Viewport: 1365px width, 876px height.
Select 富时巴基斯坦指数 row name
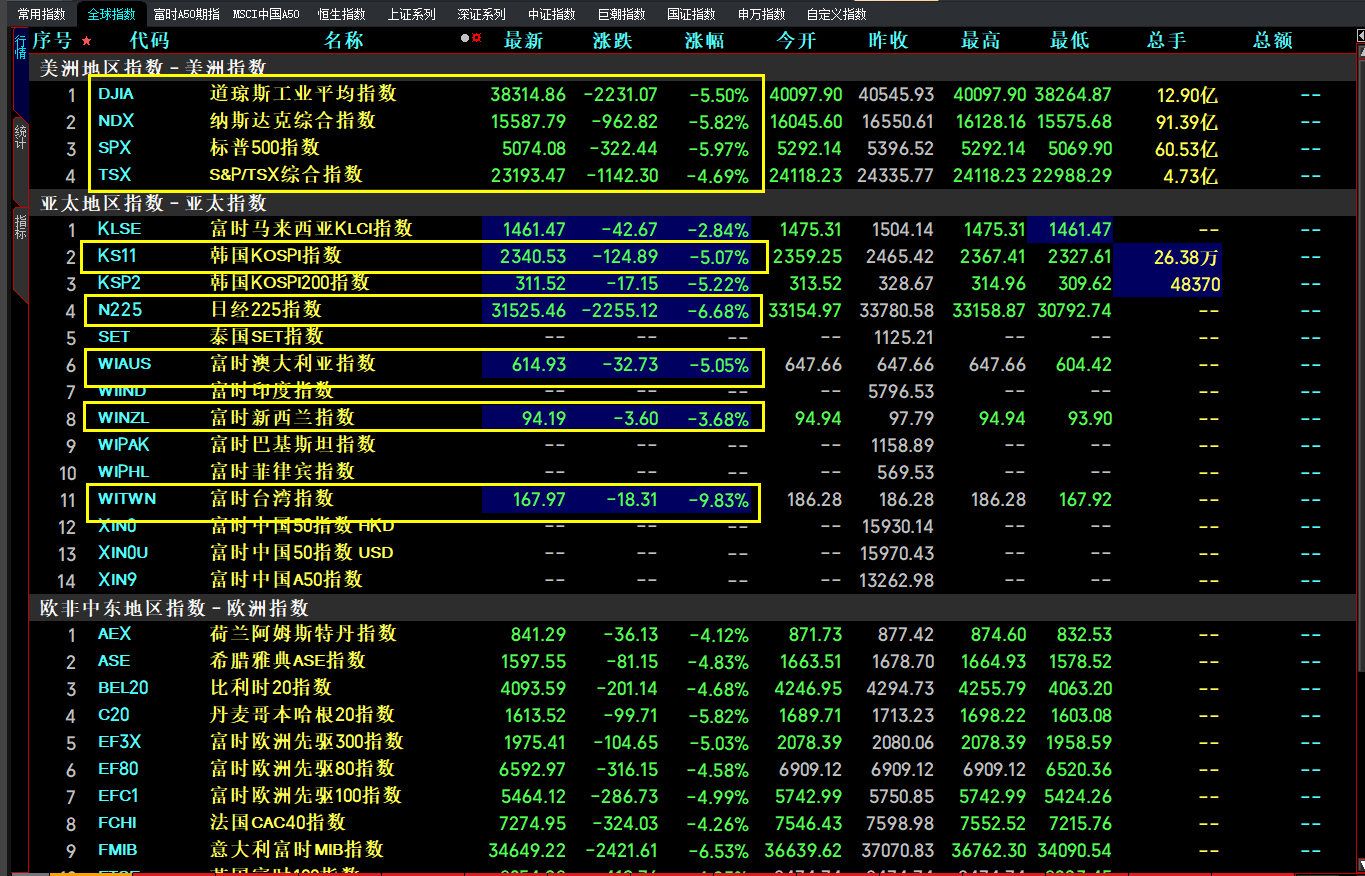(293, 445)
